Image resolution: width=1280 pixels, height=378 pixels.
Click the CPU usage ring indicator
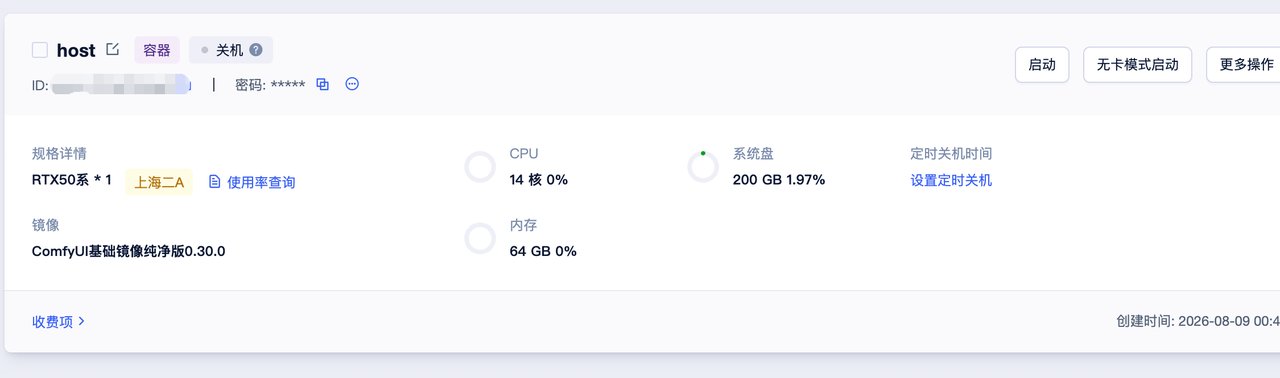(481, 167)
